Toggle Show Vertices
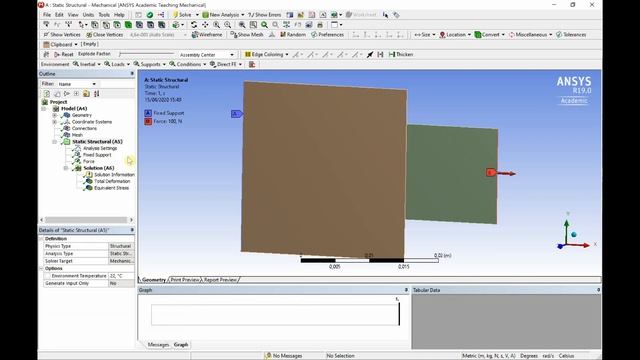The image size is (640, 360). pyautogui.click(x=62, y=35)
